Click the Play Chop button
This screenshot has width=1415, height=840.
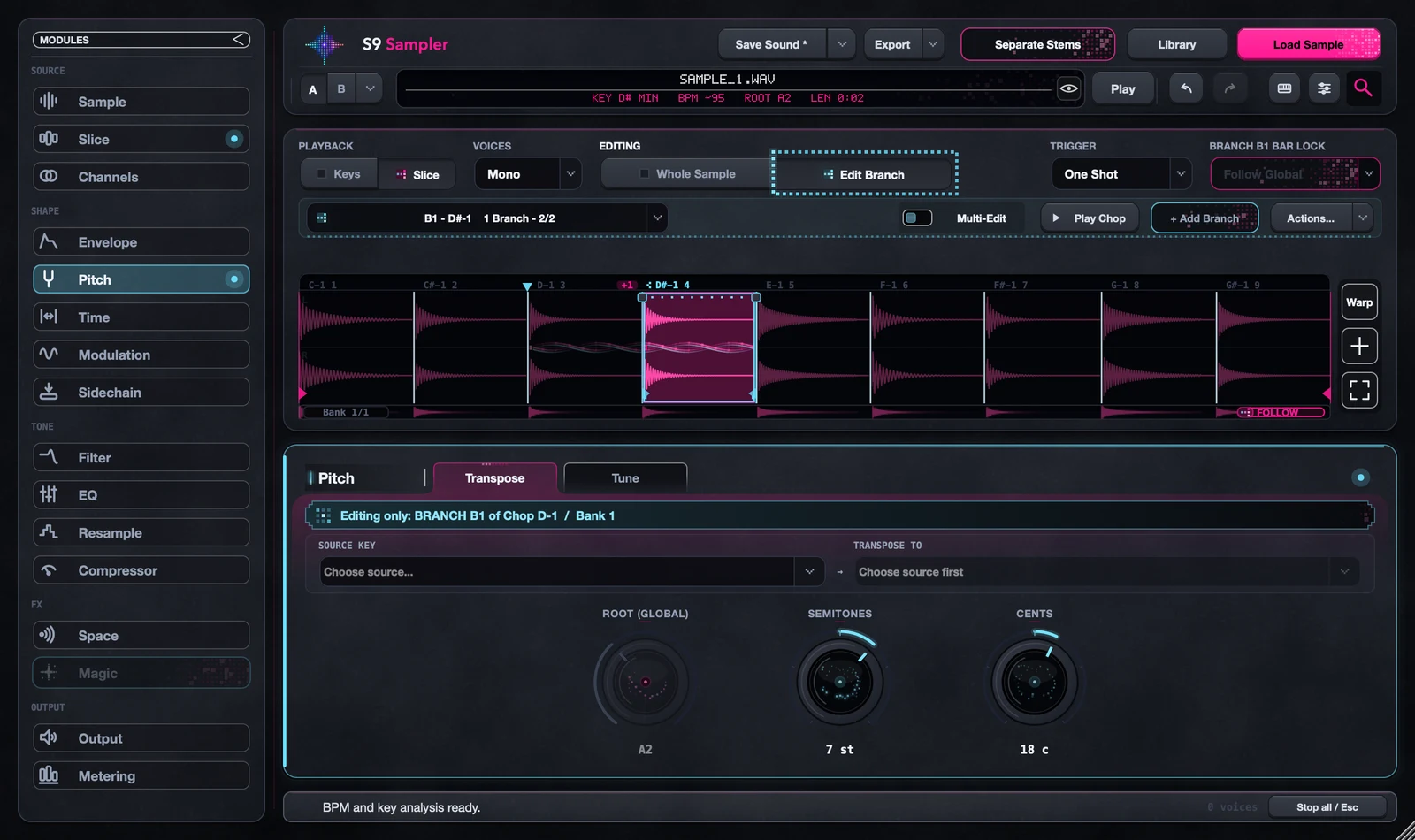coord(1090,218)
